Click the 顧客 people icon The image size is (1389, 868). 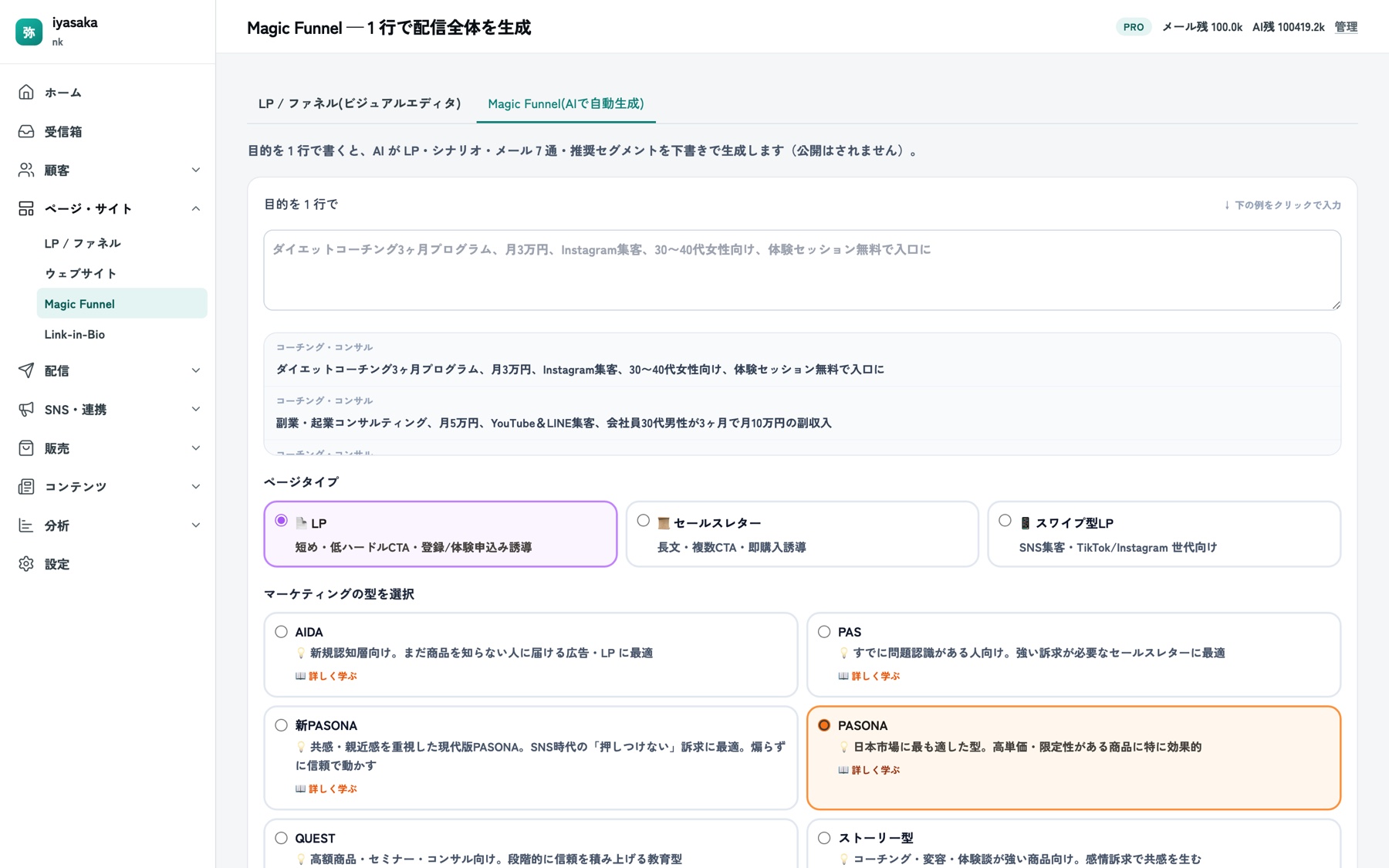point(26,170)
